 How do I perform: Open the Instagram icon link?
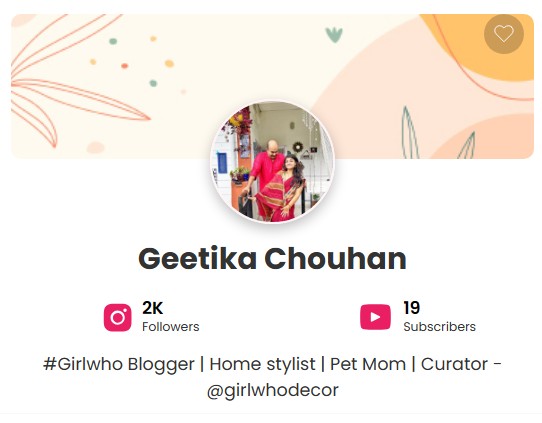(x=118, y=317)
